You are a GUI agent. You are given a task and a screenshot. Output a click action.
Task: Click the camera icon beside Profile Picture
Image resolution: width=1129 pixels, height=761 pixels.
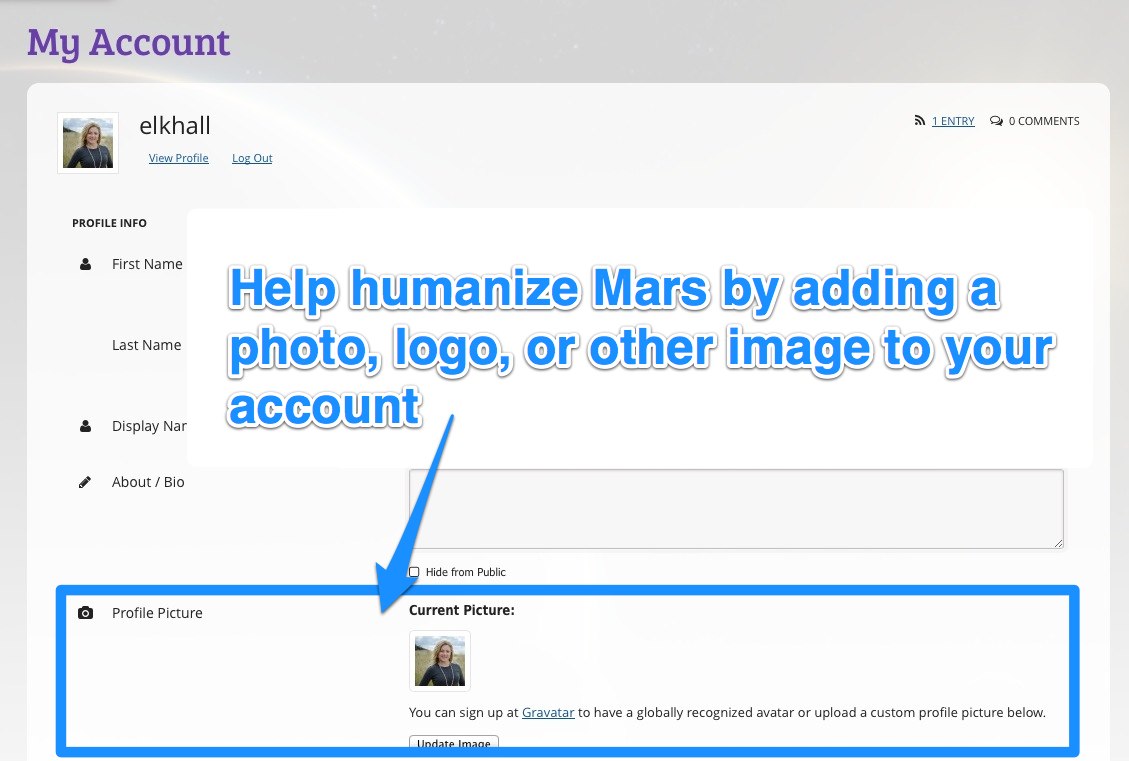tap(85, 613)
